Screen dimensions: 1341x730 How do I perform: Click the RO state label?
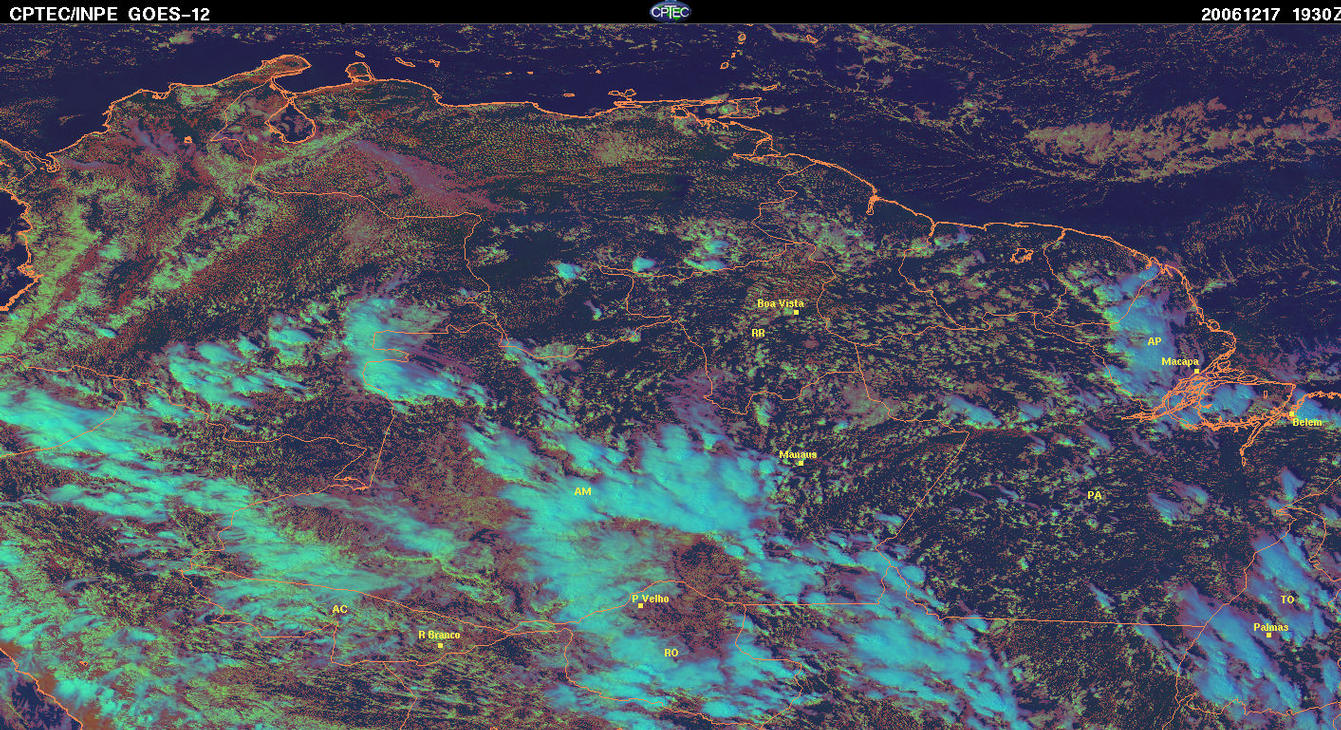671,652
